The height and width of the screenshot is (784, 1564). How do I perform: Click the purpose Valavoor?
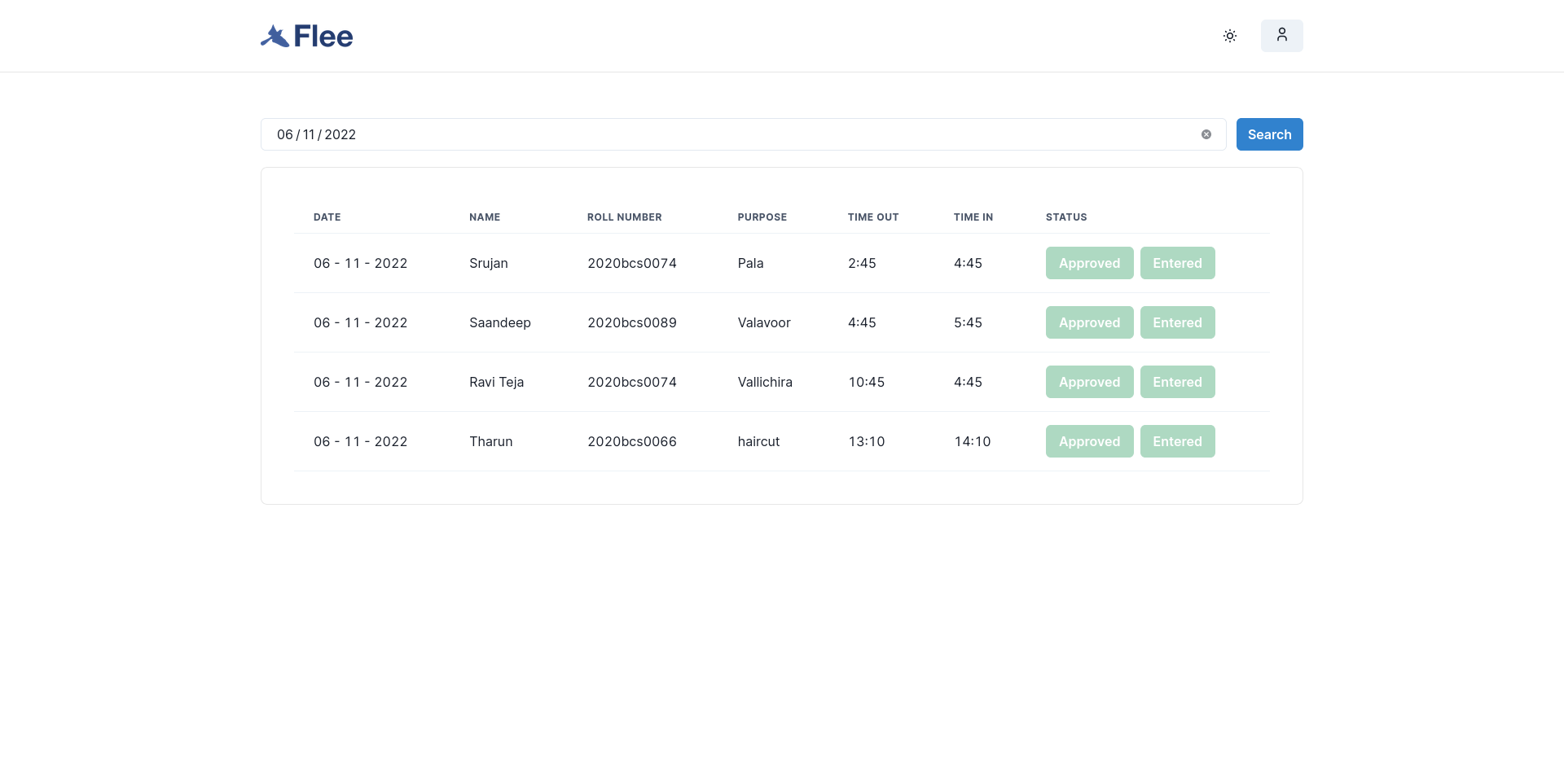pos(764,322)
